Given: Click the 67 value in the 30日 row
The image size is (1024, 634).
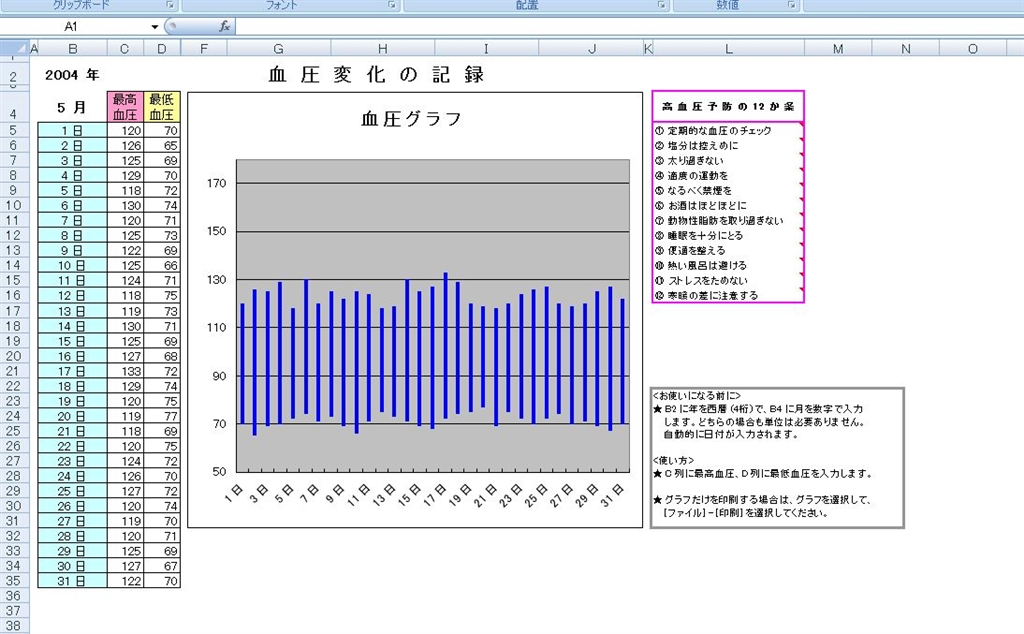Looking at the screenshot, I should (162, 566).
